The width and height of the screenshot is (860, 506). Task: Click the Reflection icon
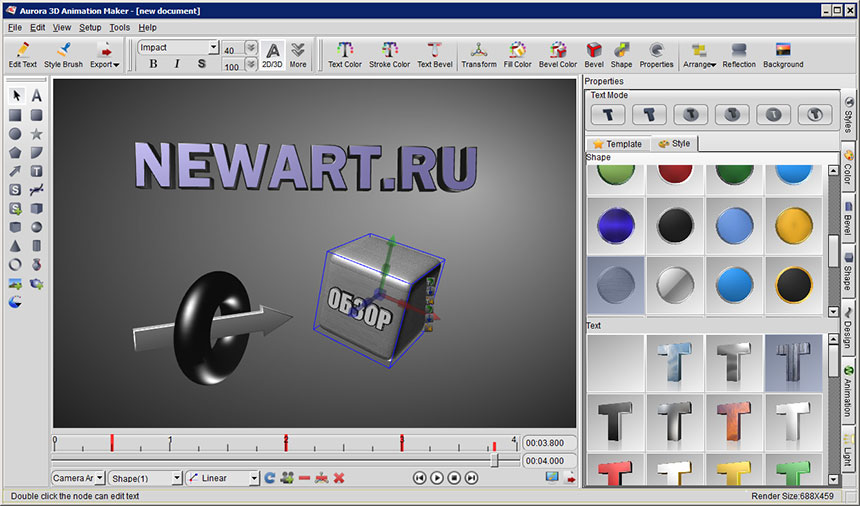click(x=739, y=55)
